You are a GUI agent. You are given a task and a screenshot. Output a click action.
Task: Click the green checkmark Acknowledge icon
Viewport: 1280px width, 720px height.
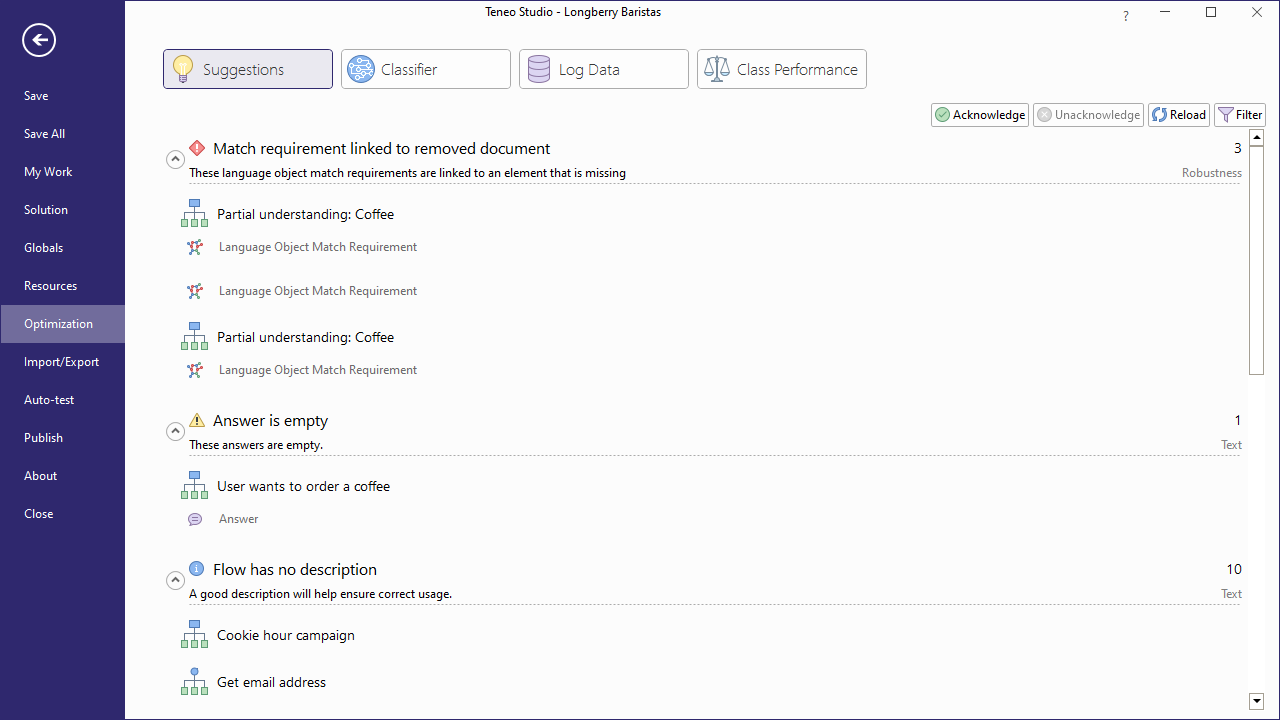pos(942,115)
